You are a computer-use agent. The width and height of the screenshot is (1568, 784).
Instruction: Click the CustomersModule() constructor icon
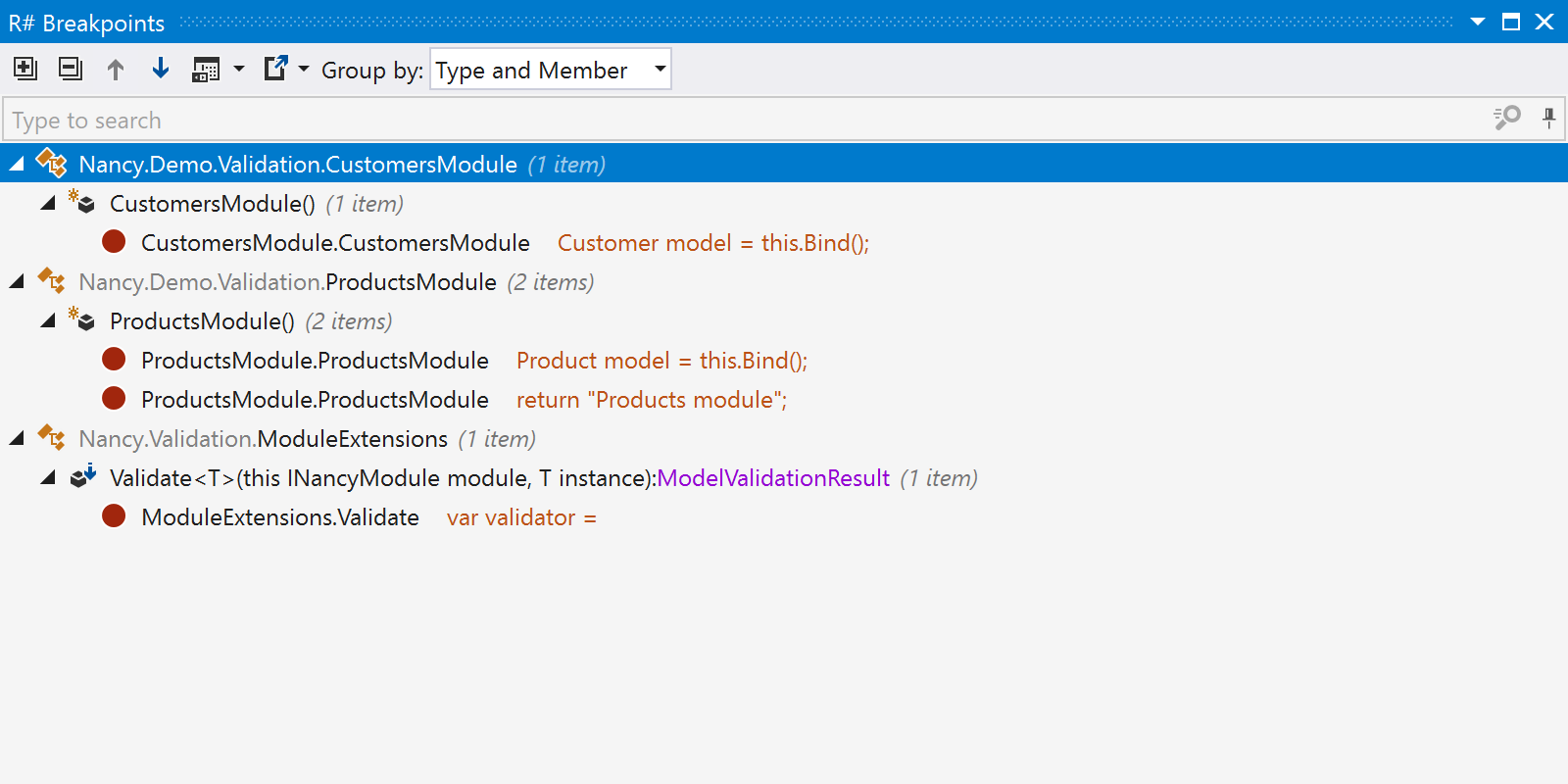[82, 202]
